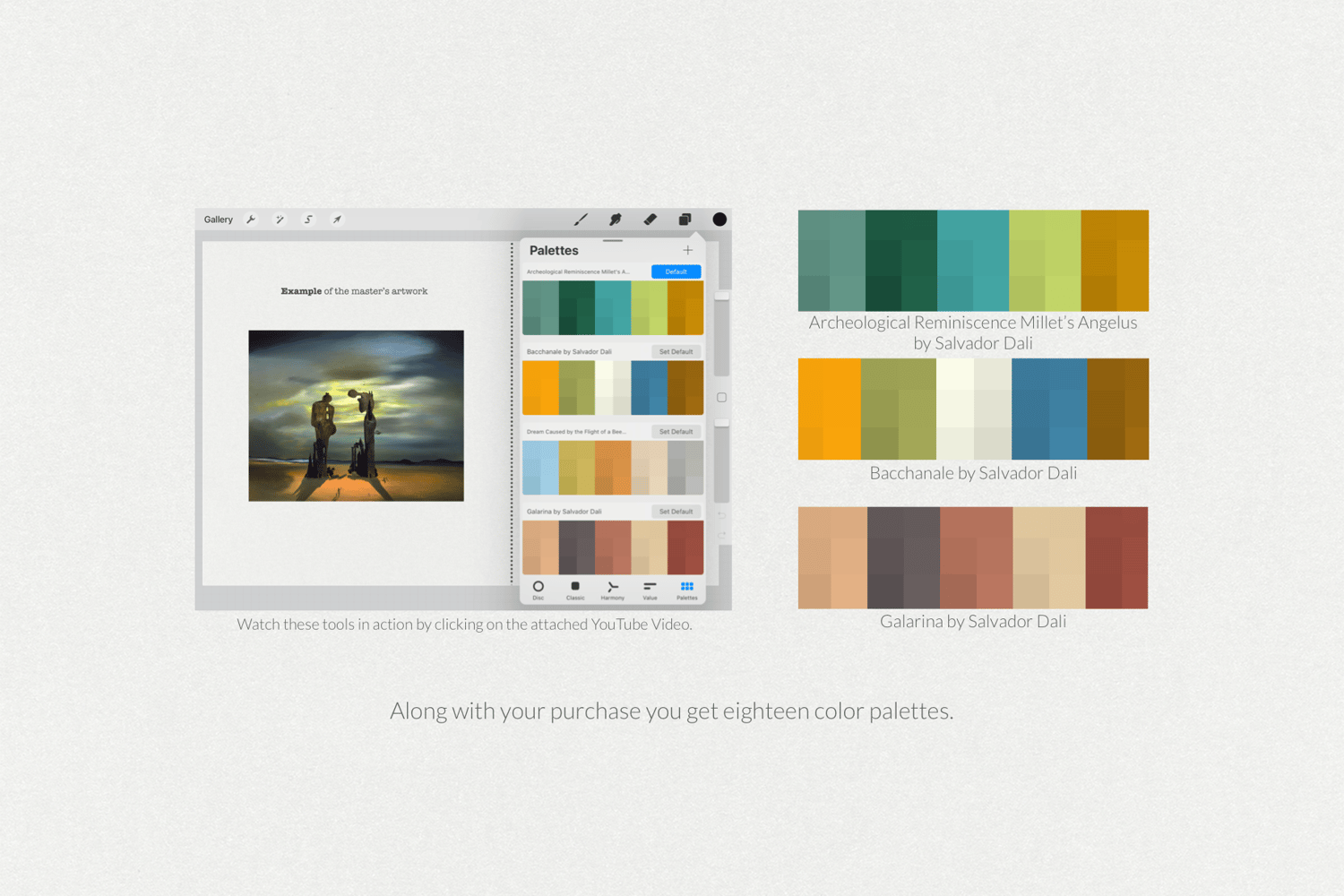Click the "Palettes" panel heading
The width and height of the screenshot is (1344, 896).
[x=554, y=251]
